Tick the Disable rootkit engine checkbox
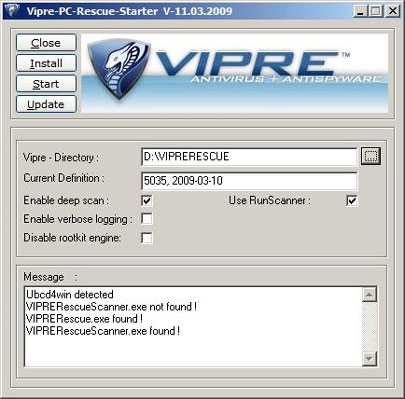The width and height of the screenshot is (405, 399). point(147,238)
